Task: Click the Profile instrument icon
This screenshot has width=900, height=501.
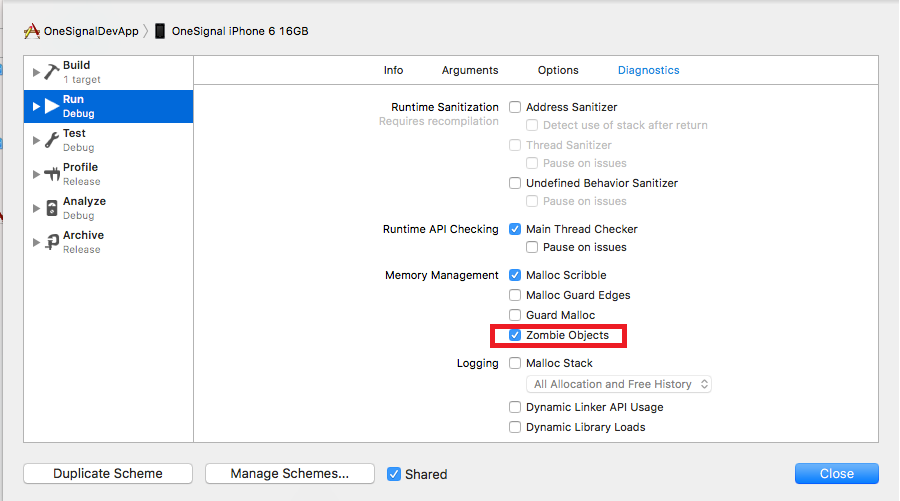Action: [52, 174]
